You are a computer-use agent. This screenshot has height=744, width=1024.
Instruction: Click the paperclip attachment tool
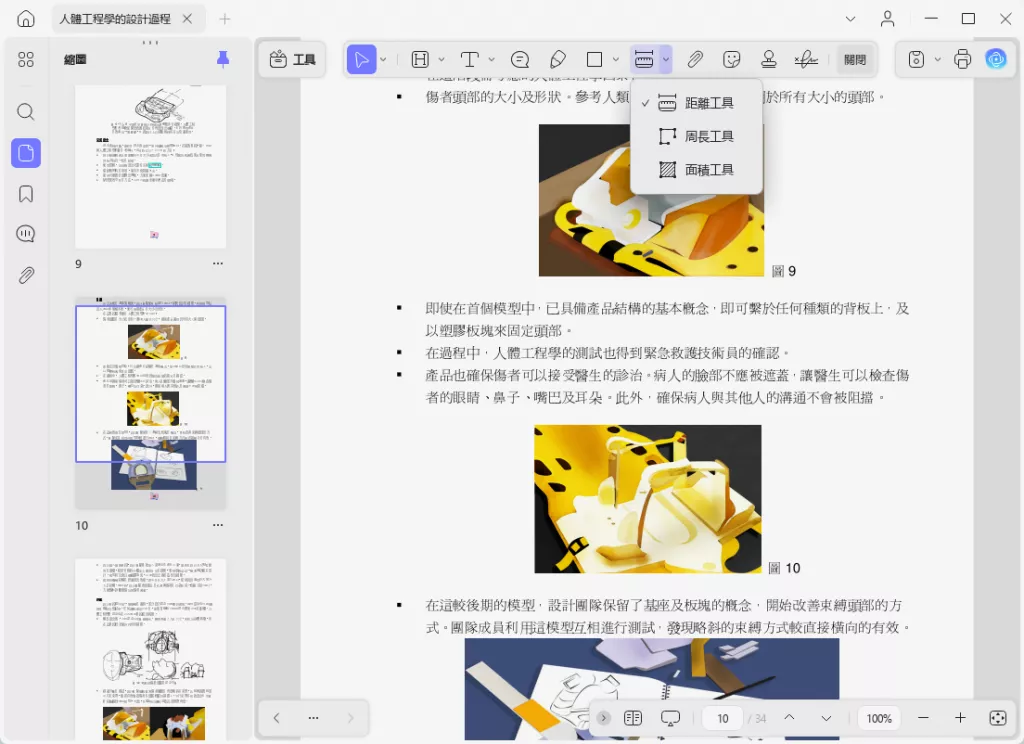pos(697,59)
